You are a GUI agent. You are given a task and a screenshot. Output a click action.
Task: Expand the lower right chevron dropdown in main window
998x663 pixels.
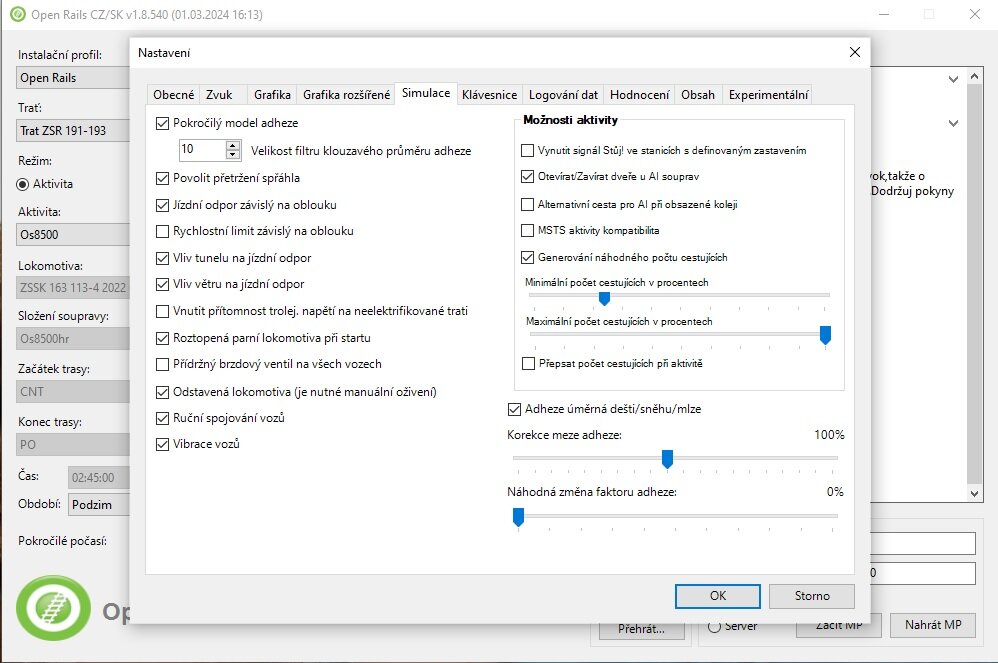tap(953, 123)
